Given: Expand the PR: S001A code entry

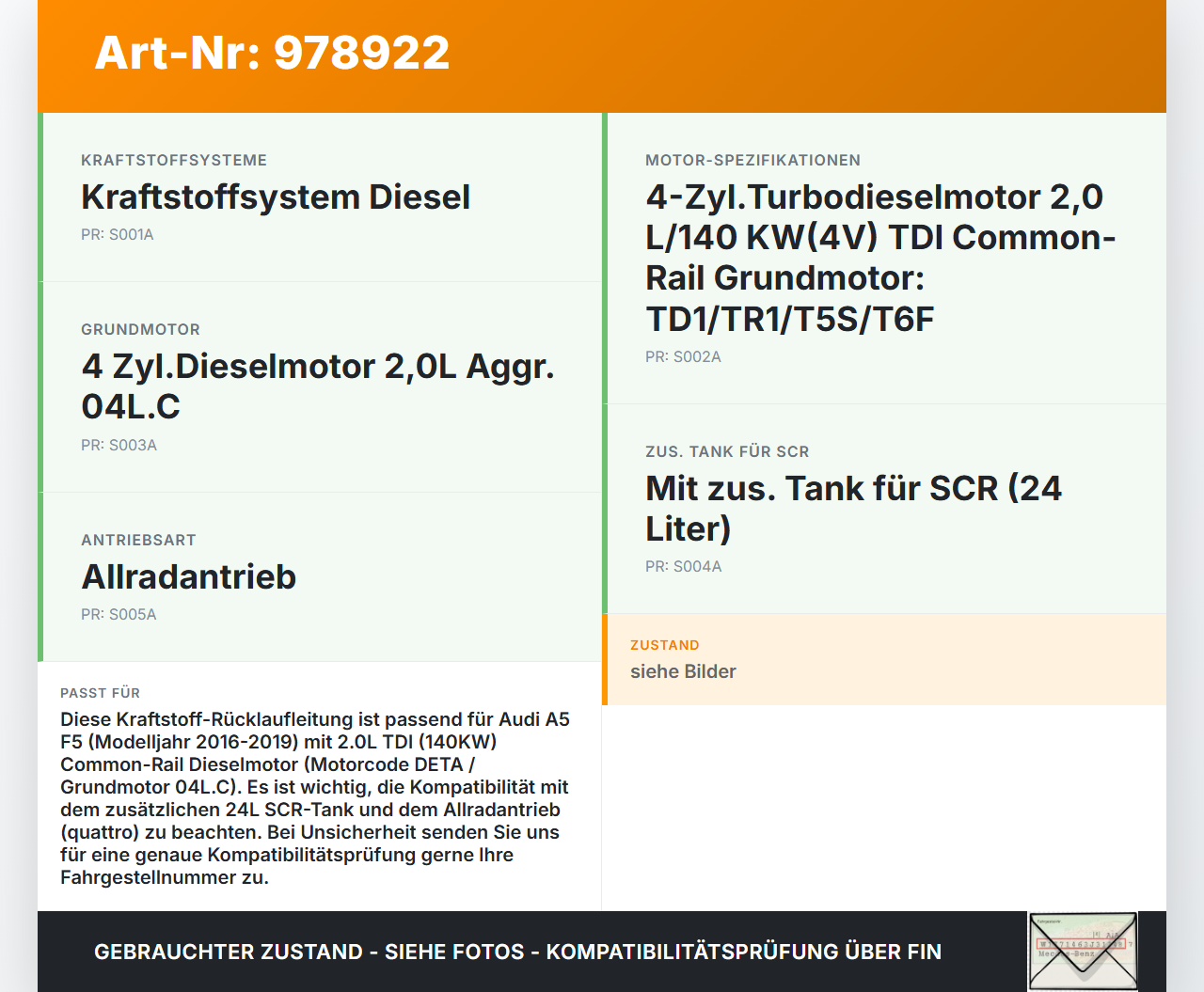Looking at the screenshot, I should [118, 234].
